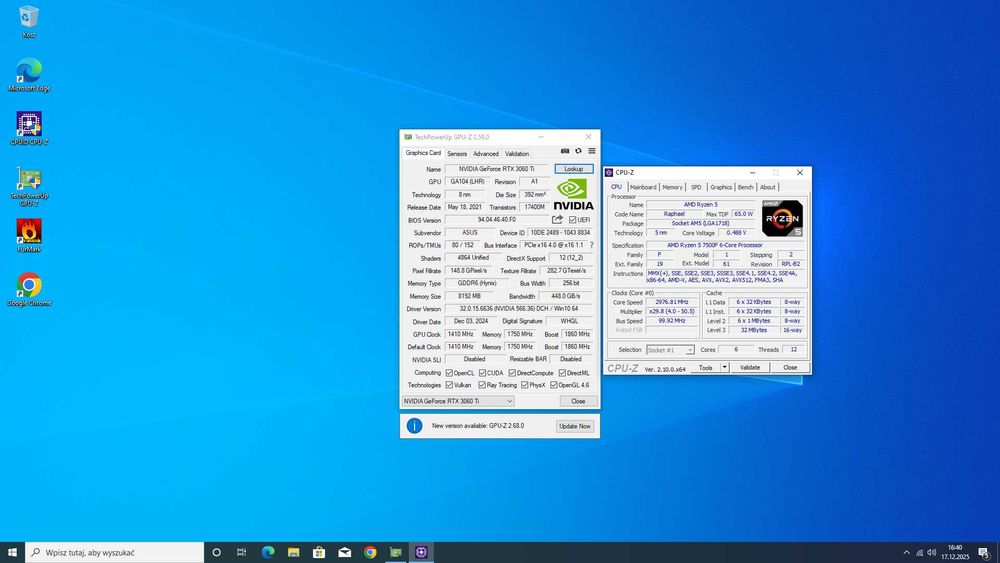1000x563 pixels.
Task: Expand the Tools dropdown arrow in CPU-Z
Action: pyautogui.click(x=724, y=367)
